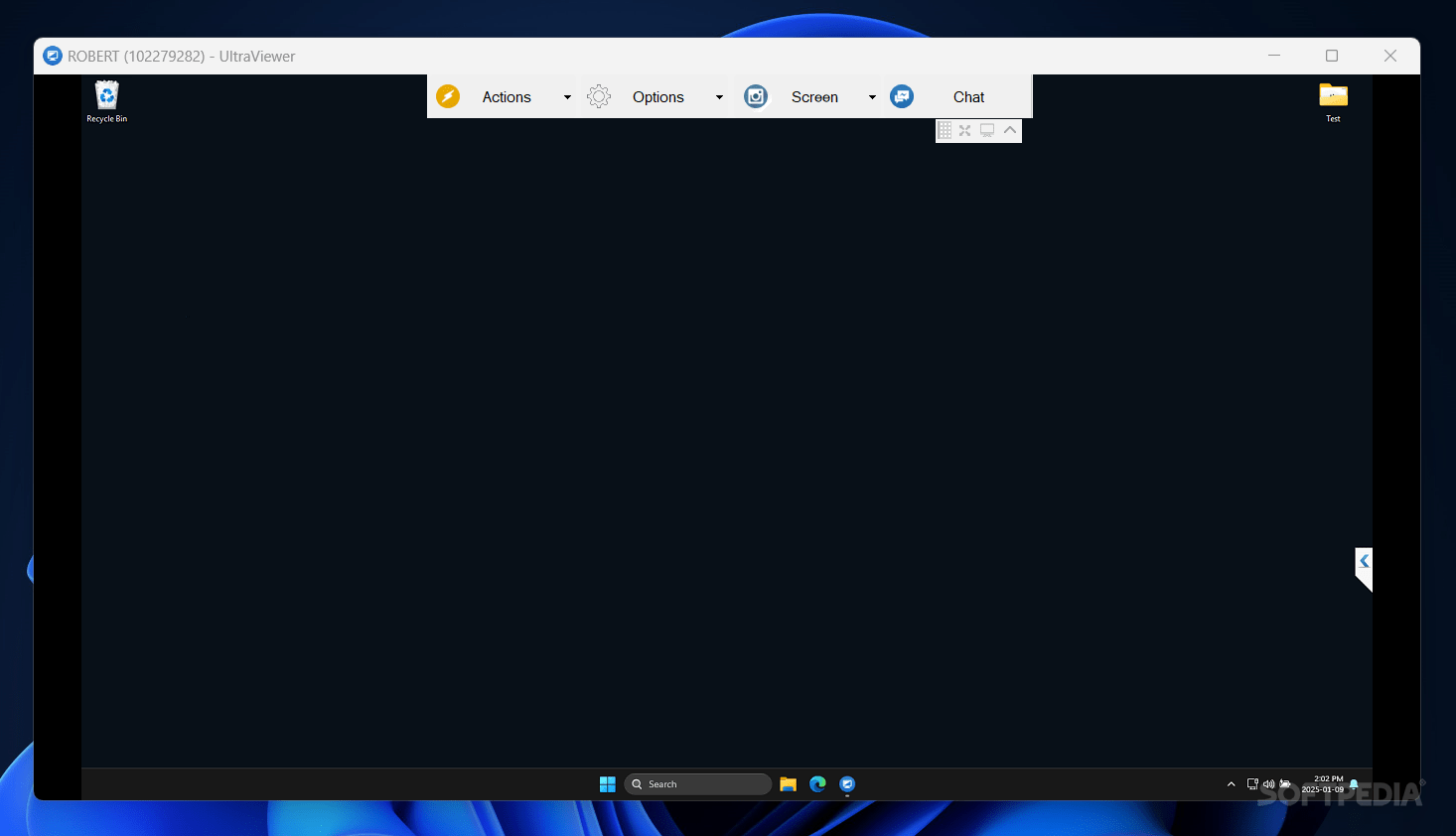Screen dimensions: 1456x836
Task: Close the UltraViewer window
Action: (x=1390, y=56)
